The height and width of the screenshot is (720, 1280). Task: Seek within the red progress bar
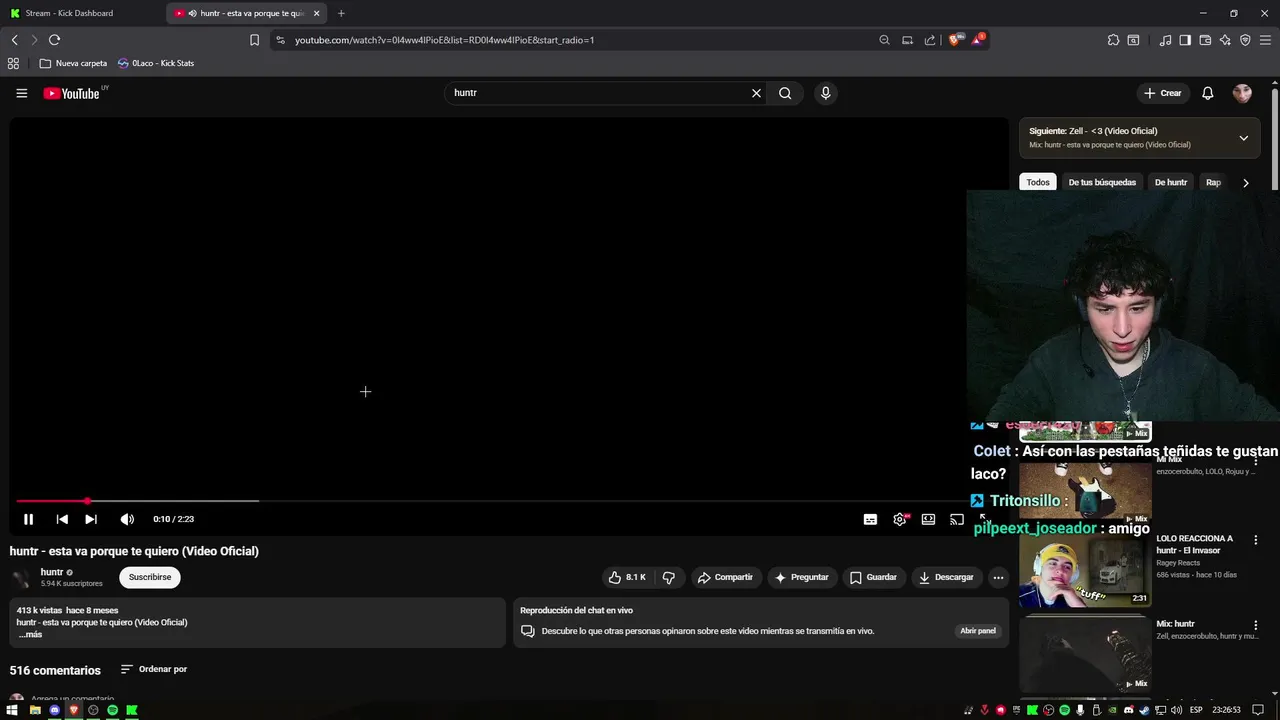click(52, 501)
